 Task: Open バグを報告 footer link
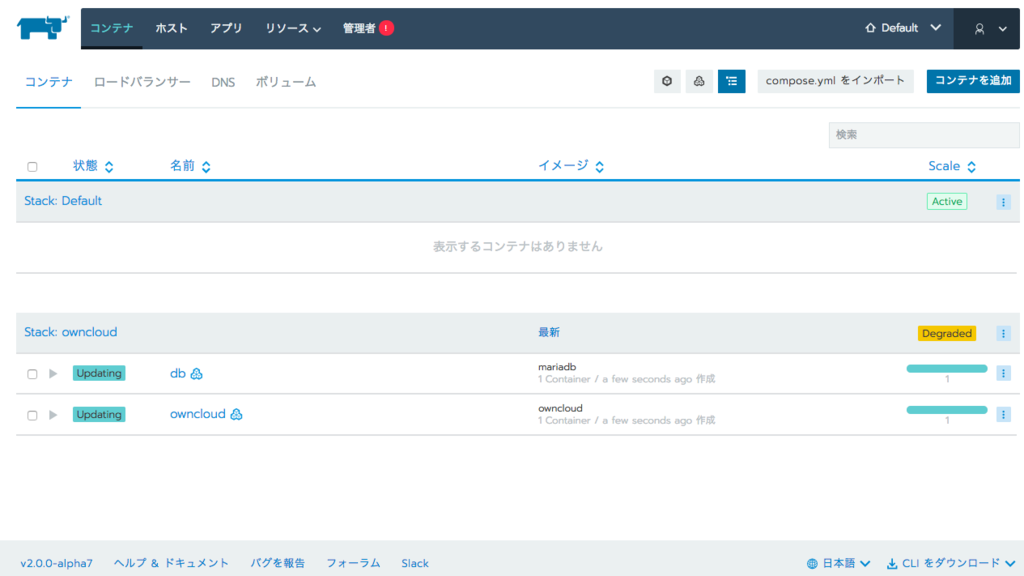coord(278,563)
